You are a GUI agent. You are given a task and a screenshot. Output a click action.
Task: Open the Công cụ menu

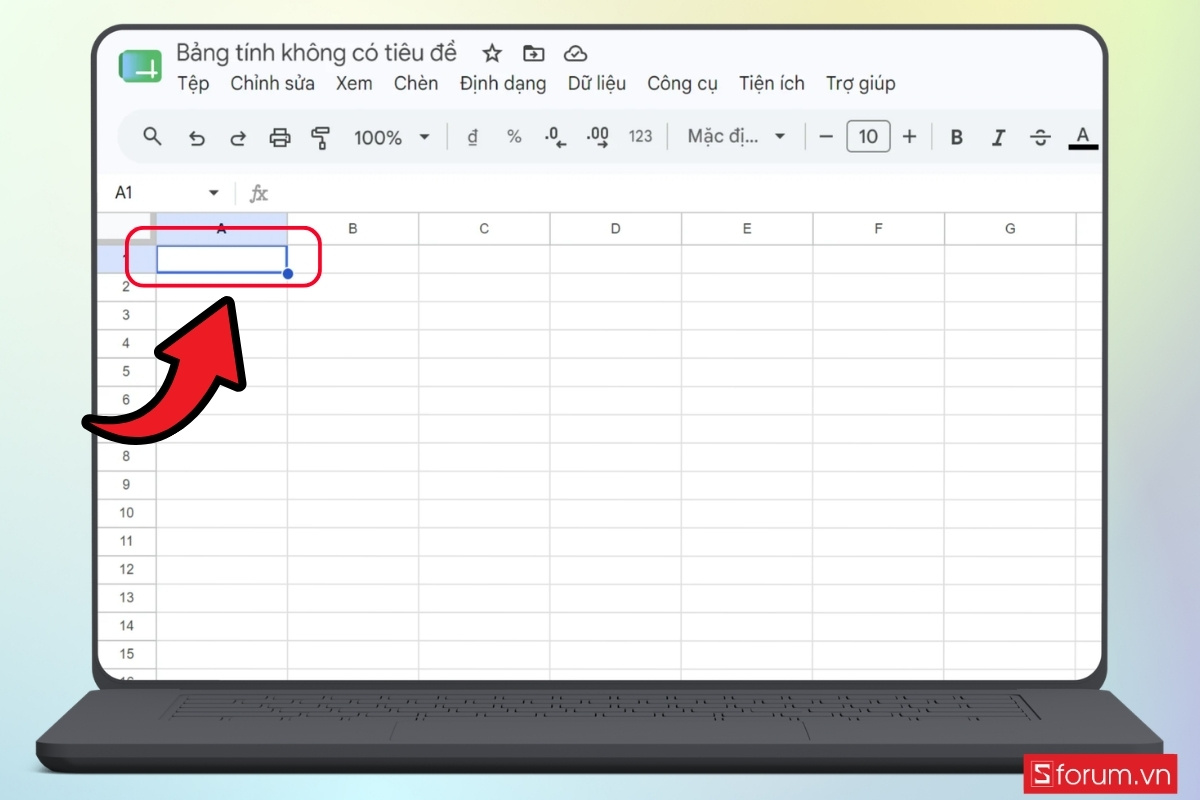pyautogui.click(x=682, y=83)
